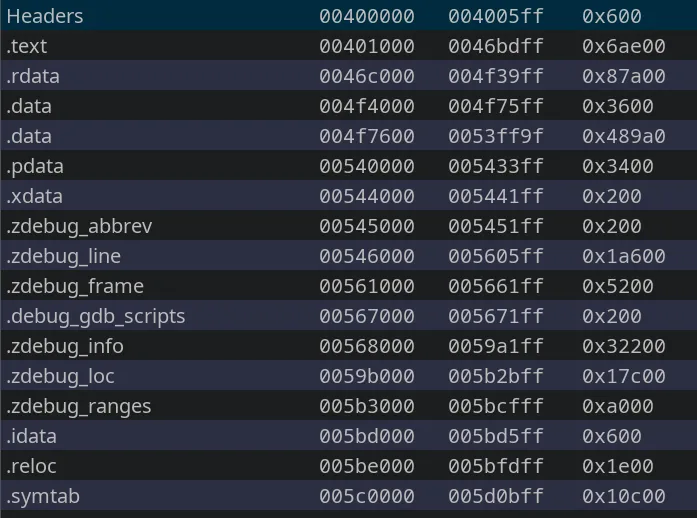Select the .idata section row
This screenshot has width=697, height=518.
348,436
